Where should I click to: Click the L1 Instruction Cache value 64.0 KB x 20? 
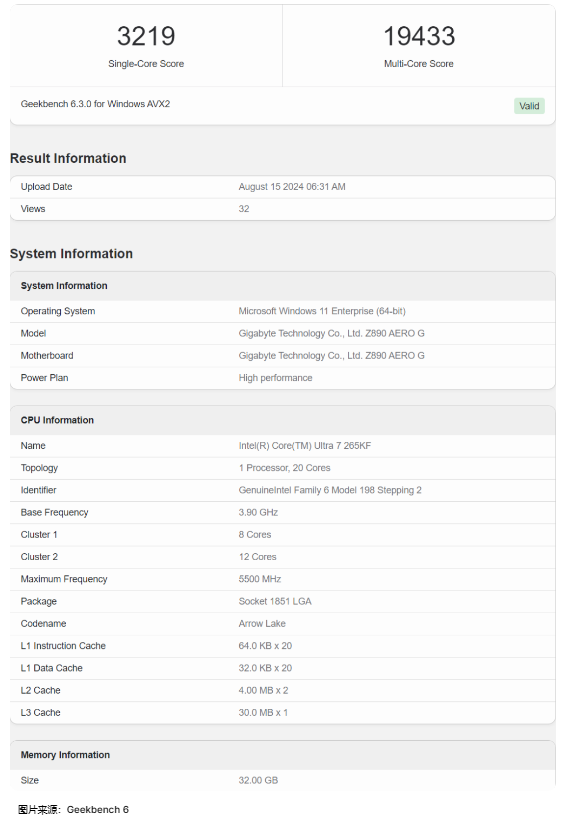[265, 646]
